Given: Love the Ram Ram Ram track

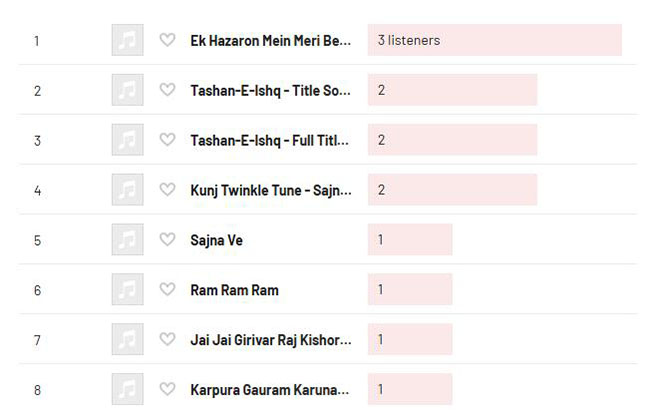Looking at the screenshot, I should click(167, 289).
